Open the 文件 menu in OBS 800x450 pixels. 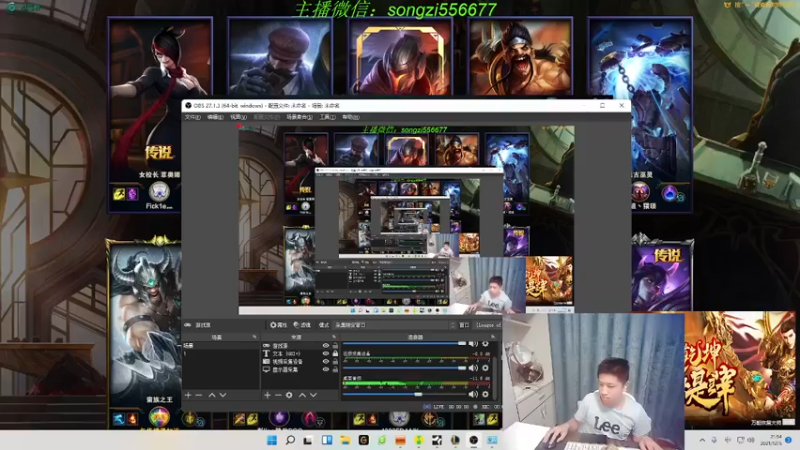(192, 117)
